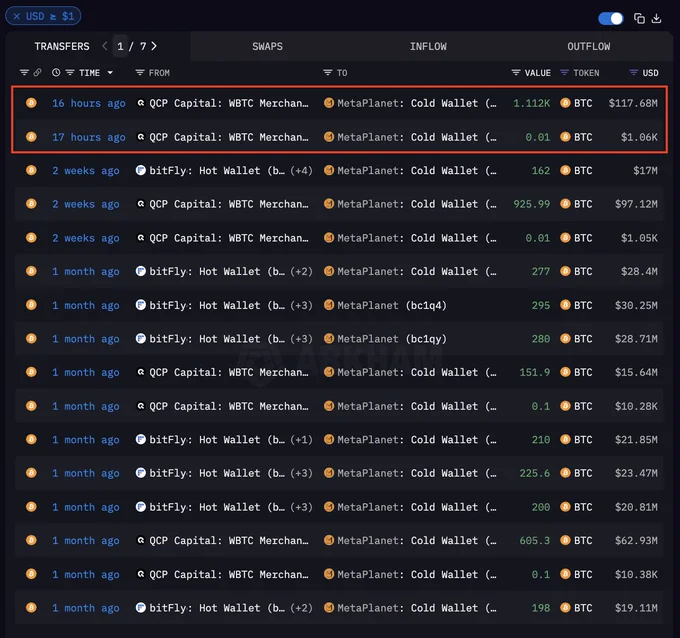
Task: Remove the USD ≥ $1 filter chip
Action: point(16,16)
